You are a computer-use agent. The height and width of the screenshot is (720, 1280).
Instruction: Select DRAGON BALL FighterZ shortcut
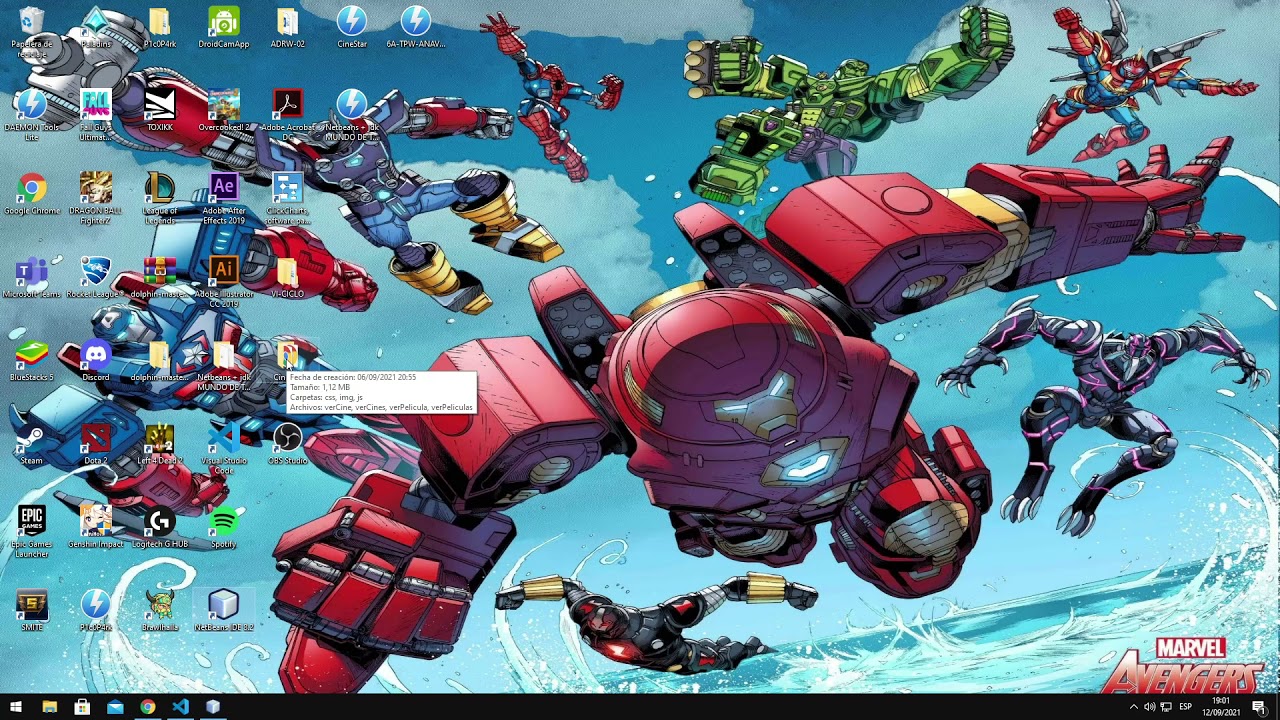pos(96,198)
